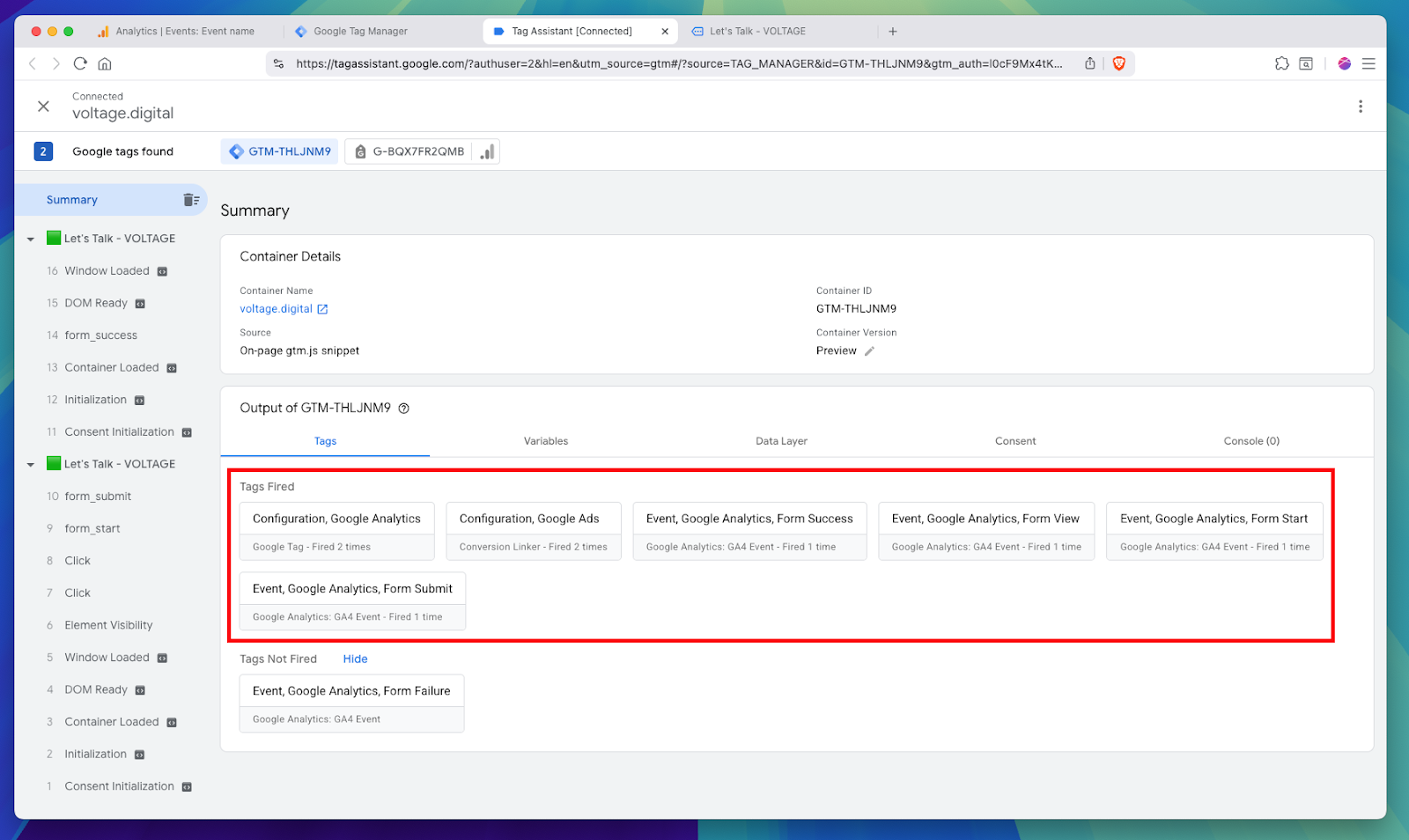1409x840 pixels.
Task: Open the browser extensions puzzle icon
Action: [1282, 63]
